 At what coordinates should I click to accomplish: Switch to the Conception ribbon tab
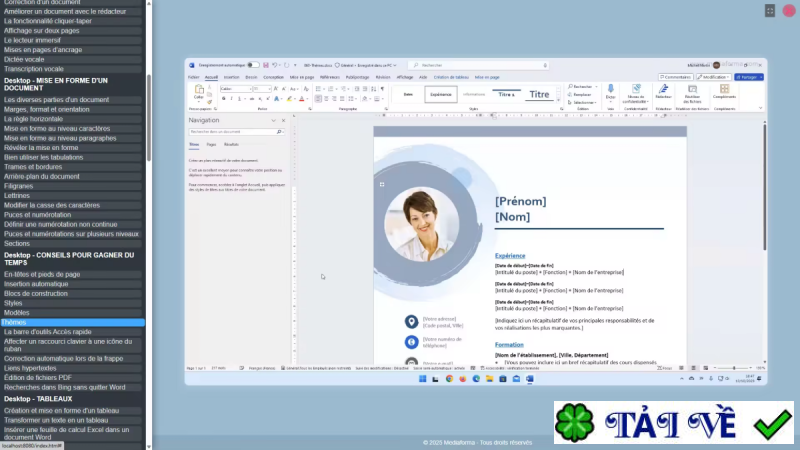tap(273, 77)
